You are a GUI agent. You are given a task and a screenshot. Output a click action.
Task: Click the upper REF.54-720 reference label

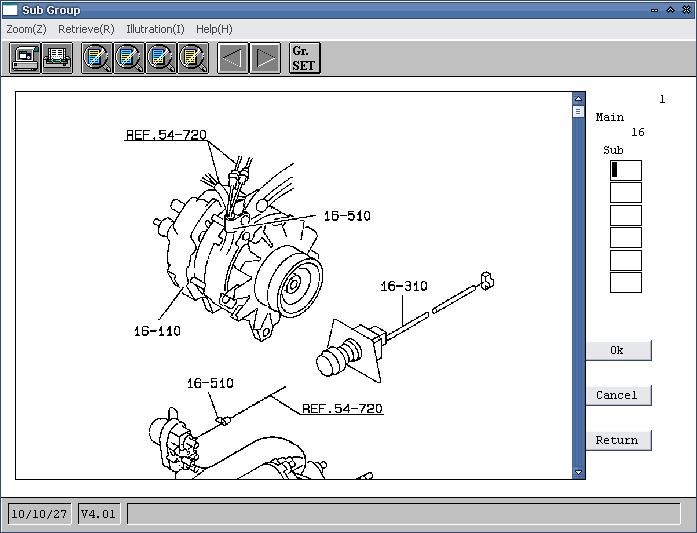tap(166, 135)
